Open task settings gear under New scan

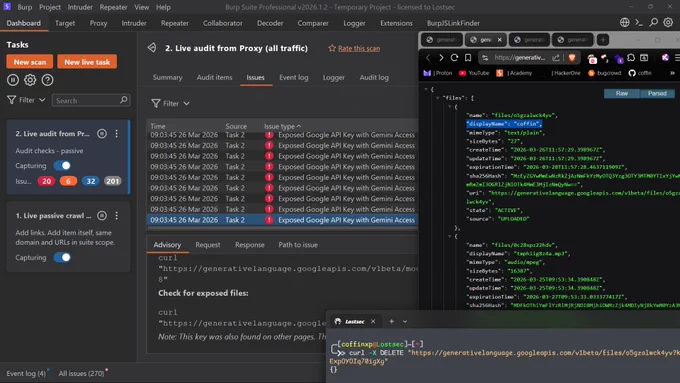[30, 80]
